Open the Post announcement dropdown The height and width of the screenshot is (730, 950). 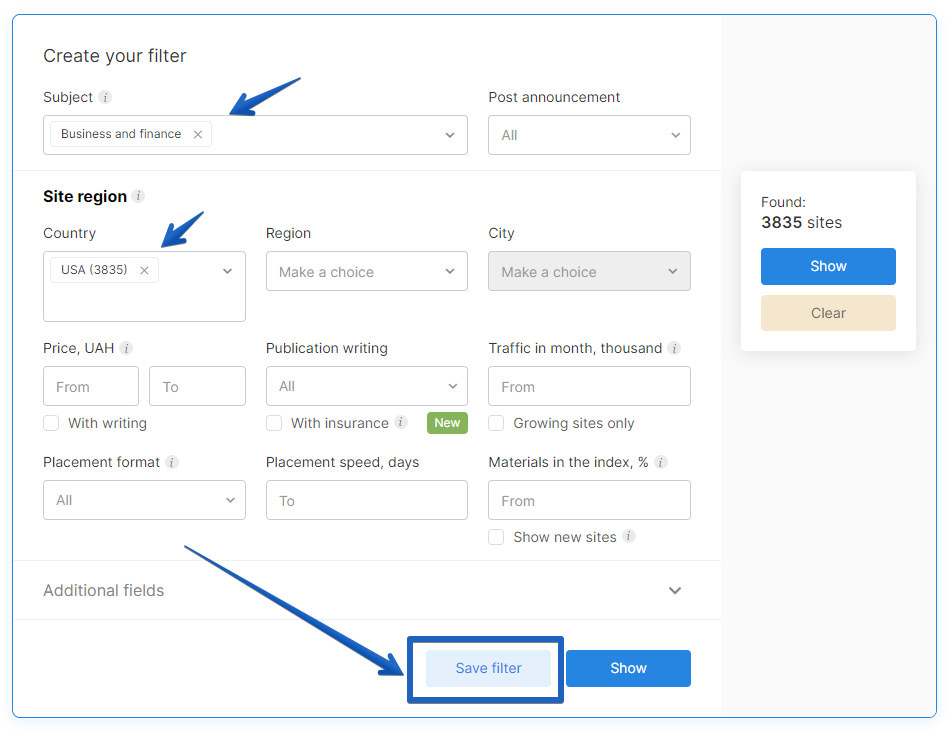589,135
